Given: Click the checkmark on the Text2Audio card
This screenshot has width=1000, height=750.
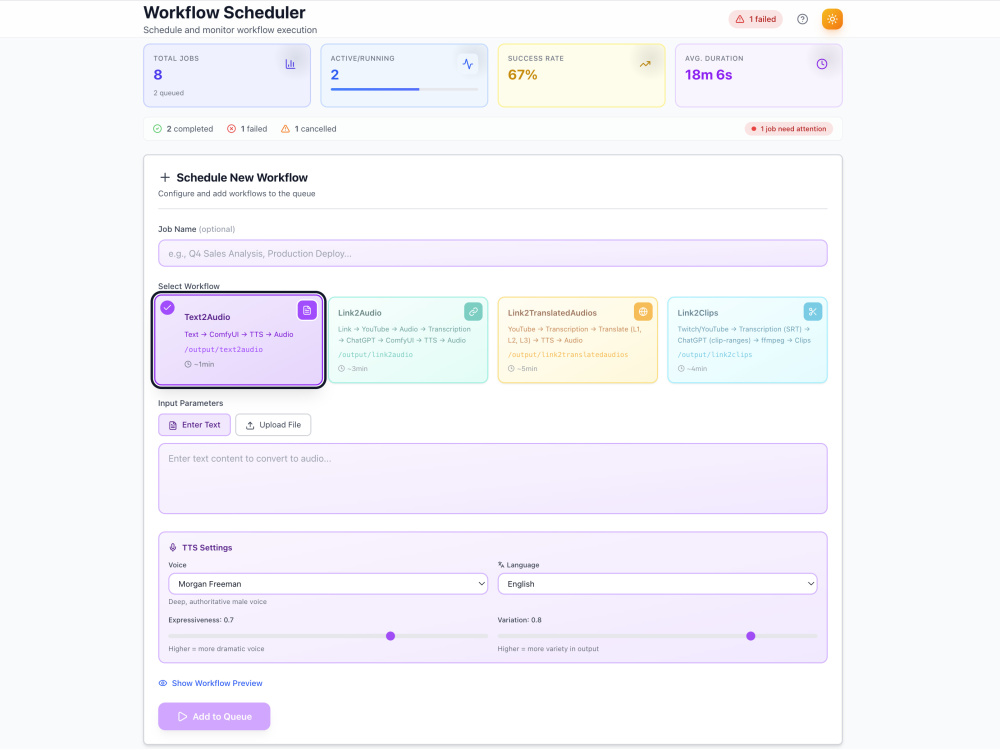Looking at the screenshot, I should (x=167, y=308).
